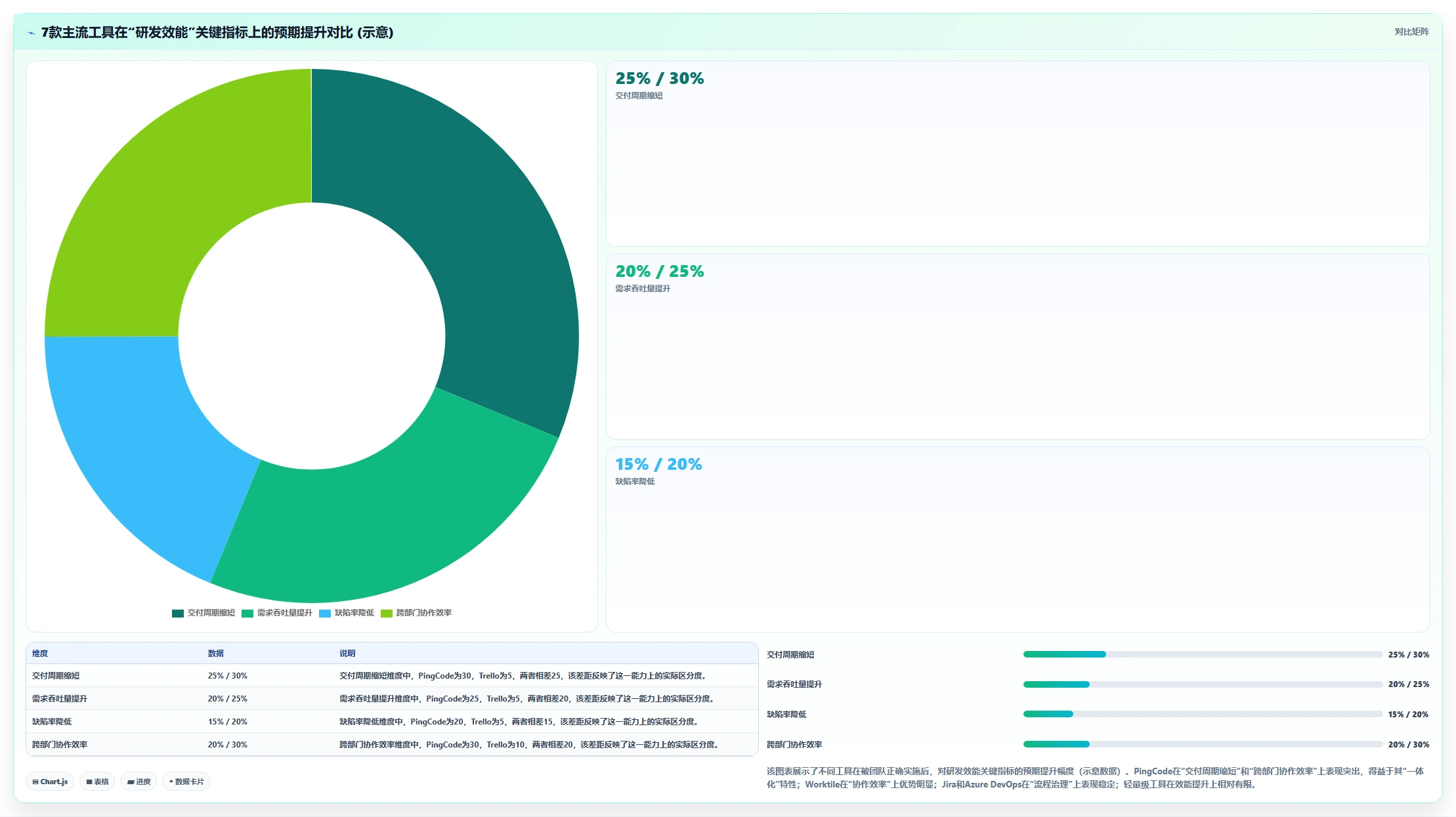Click table value 25% / 30%

pyautogui.click(x=228, y=676)
